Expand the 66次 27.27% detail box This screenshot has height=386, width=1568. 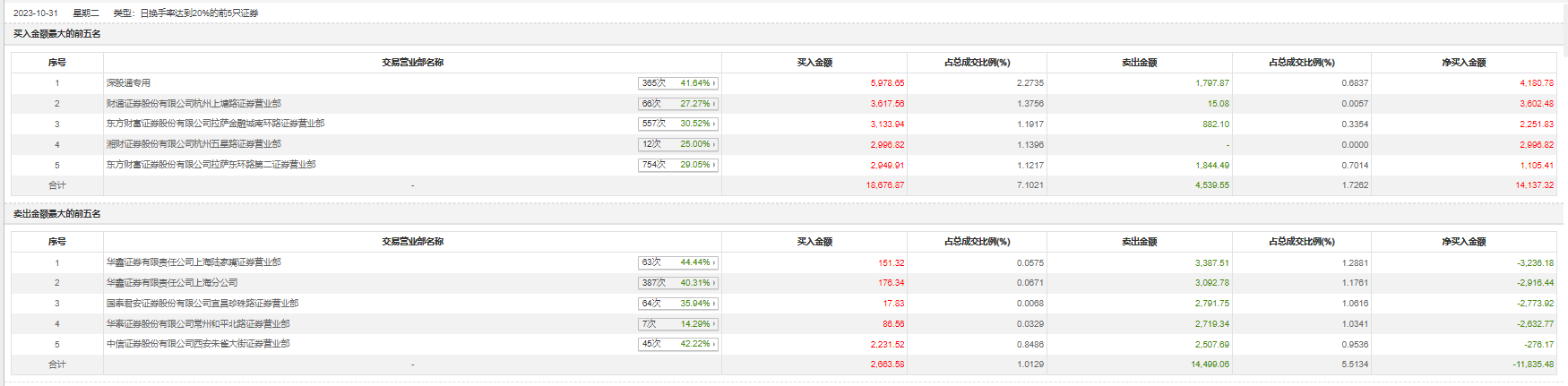pyautogui.click(x=678, y=104)
